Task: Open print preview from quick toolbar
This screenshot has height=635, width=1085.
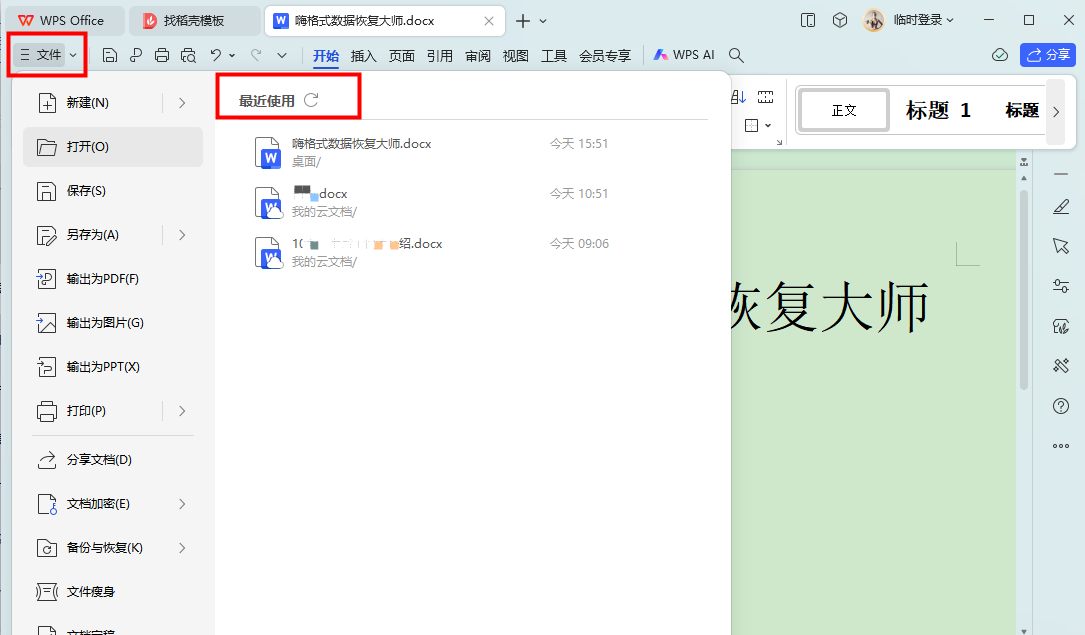Action: coord(188,56)
